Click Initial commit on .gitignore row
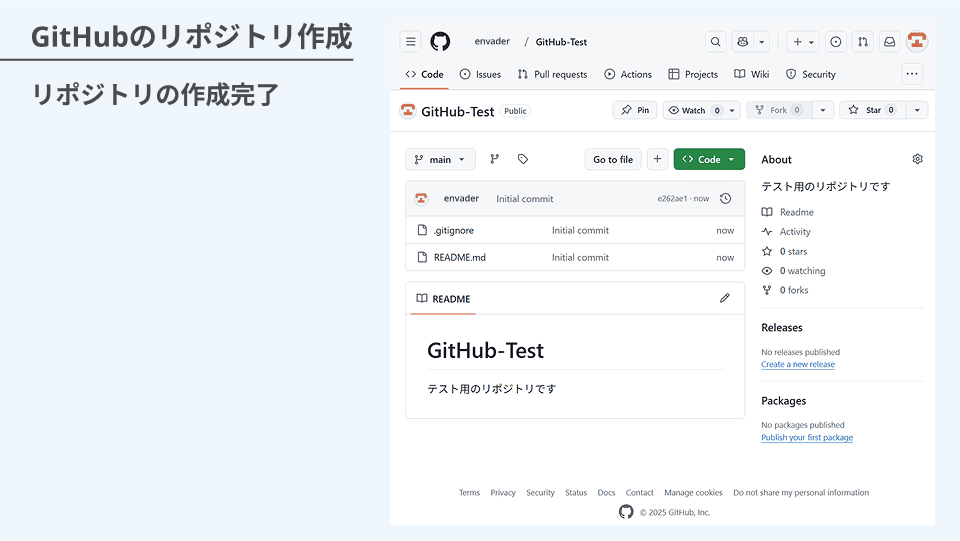Image resolution: width=960 pixels, height=541 pixels. [x=580, y=231]
